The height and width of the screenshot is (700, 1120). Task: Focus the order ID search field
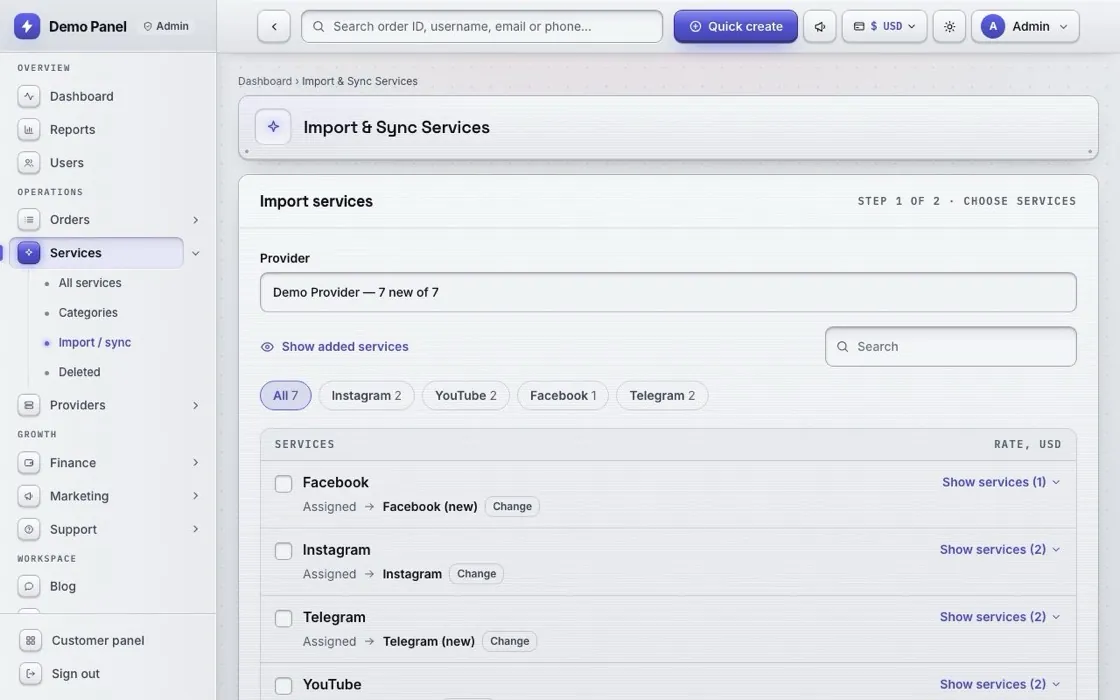[482, 26]
